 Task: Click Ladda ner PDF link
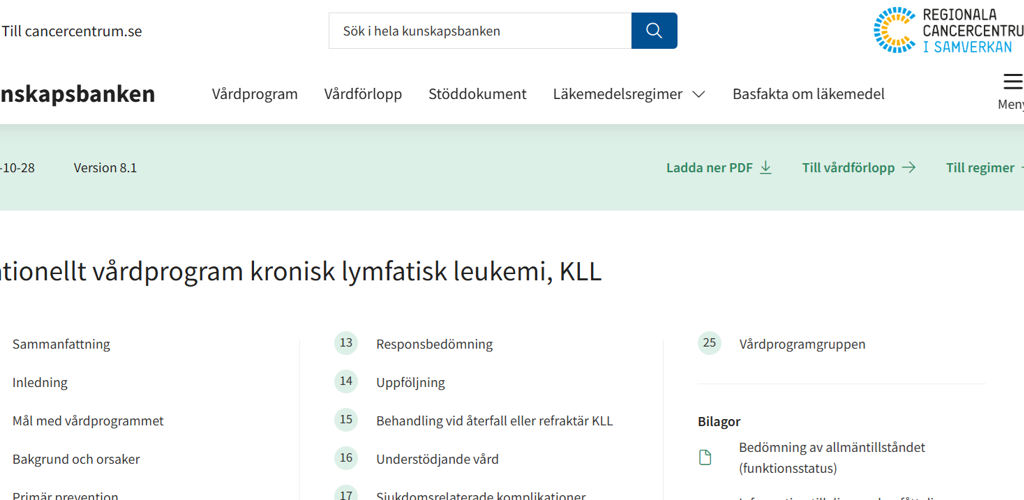point(710,168)
